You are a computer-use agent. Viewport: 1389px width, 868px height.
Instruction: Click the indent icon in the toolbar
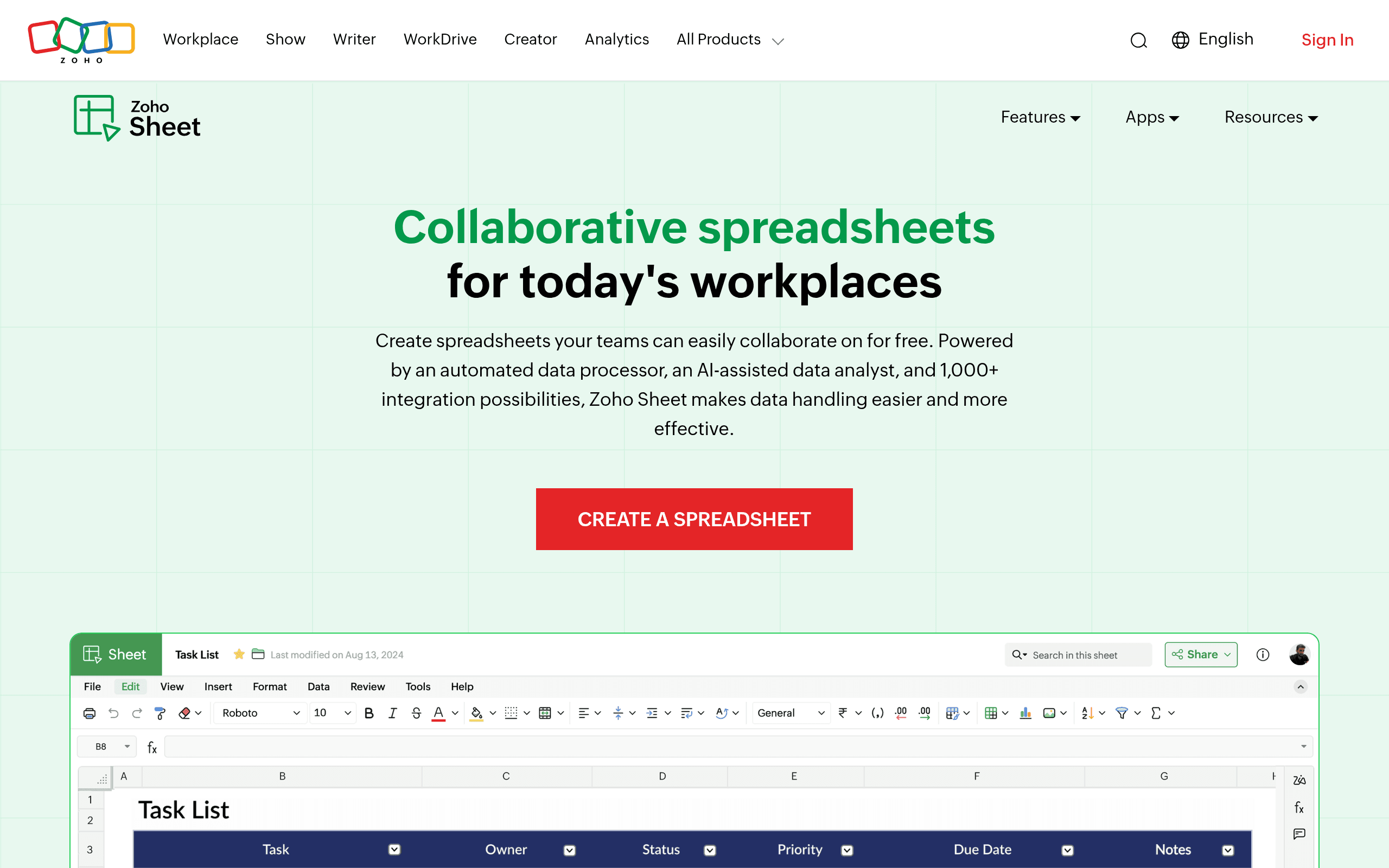tap(652, 713)
